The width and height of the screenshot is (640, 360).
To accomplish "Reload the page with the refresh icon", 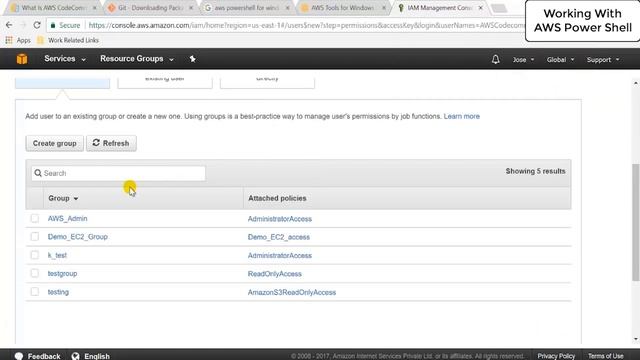I will (x=37, y=25).
